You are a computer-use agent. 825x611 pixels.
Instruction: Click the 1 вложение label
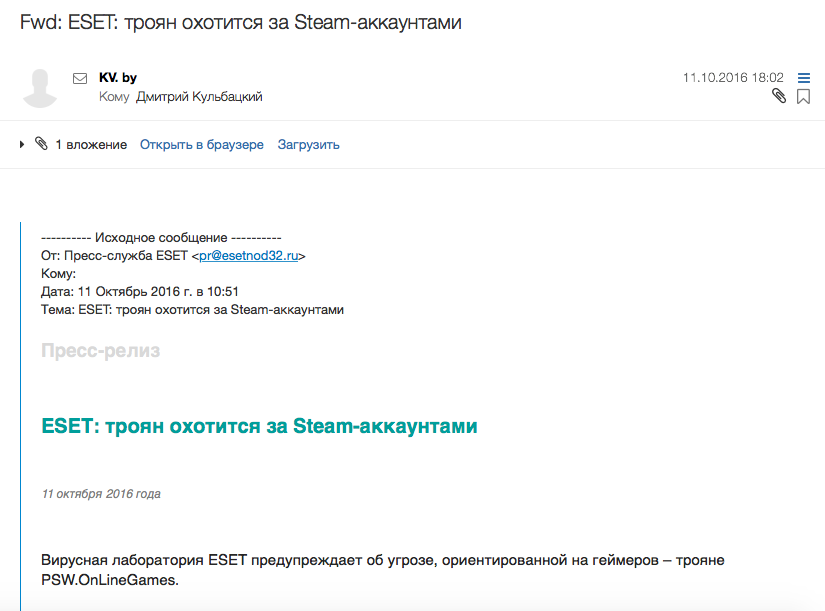point(92,145)
